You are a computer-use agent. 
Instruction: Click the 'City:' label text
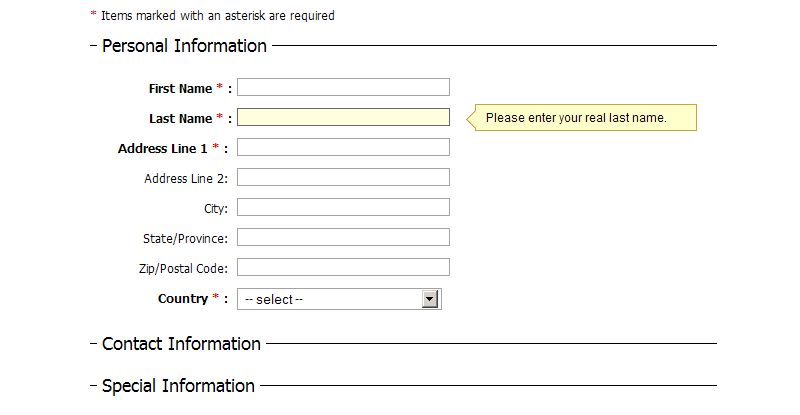pyautogui.click(x=216, y=209)
